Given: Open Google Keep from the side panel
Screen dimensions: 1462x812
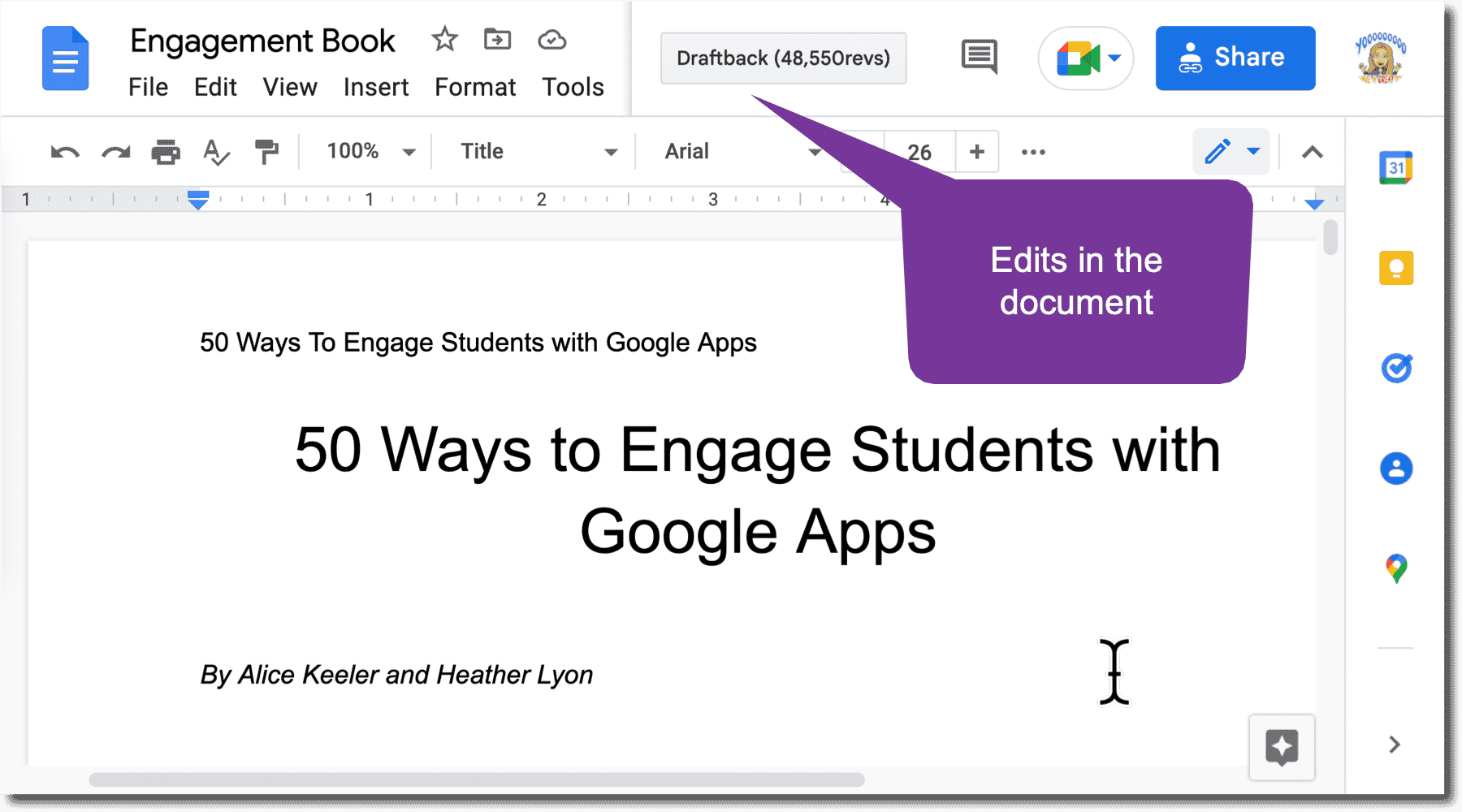Looking at the screenshot, I should click(1396, 268).
